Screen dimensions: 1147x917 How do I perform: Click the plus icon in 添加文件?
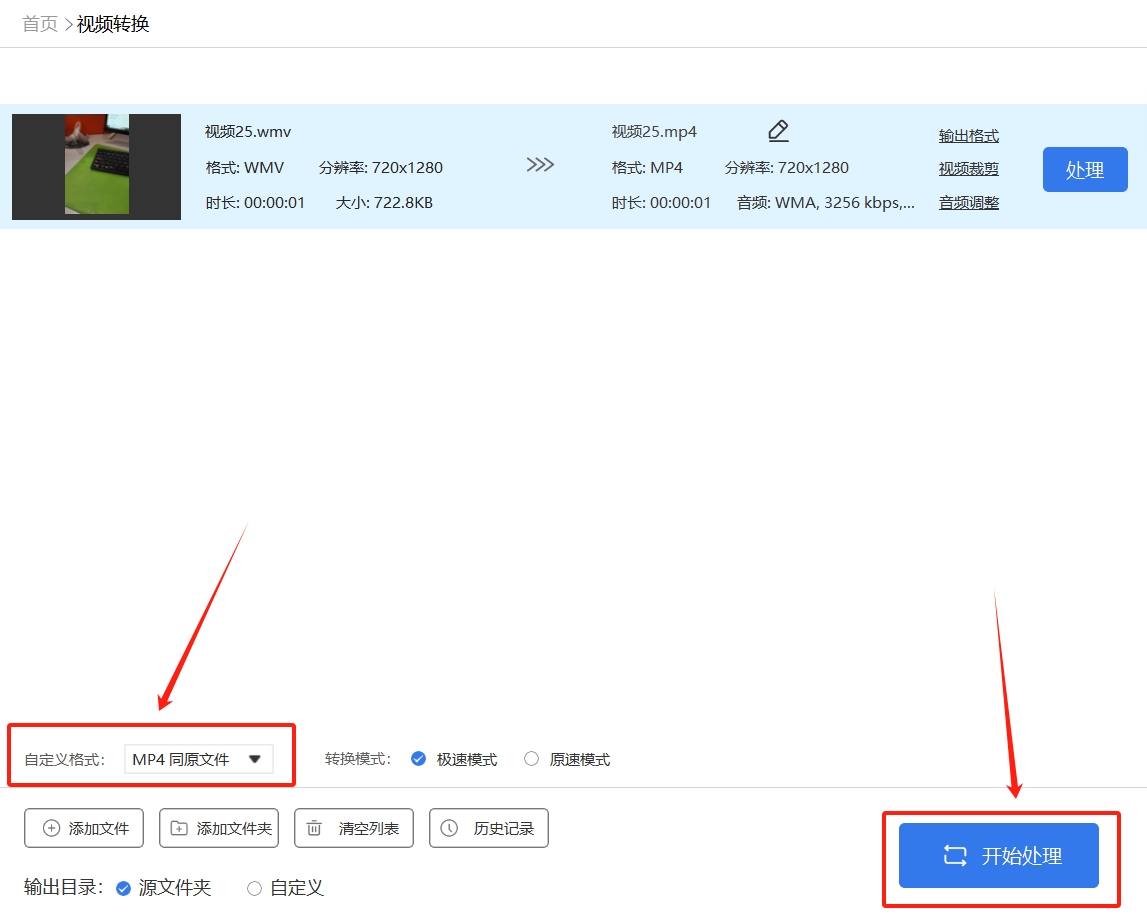click(51, 828)
